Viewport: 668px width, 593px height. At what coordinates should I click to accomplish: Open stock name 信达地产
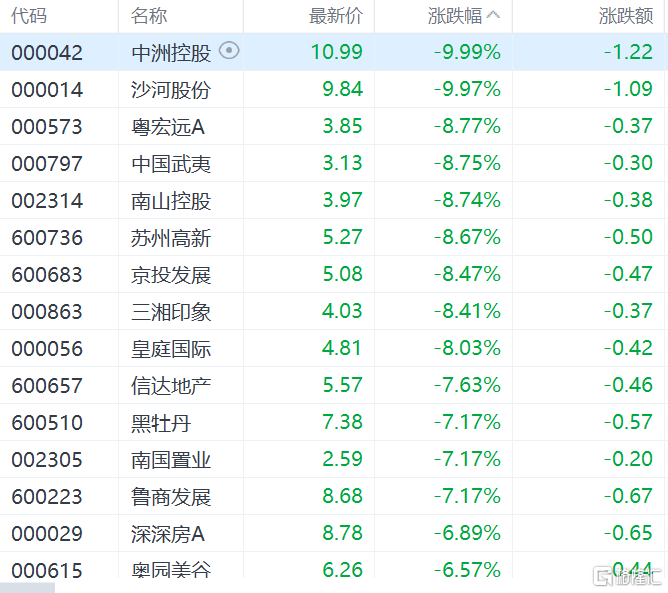[171, 386]
